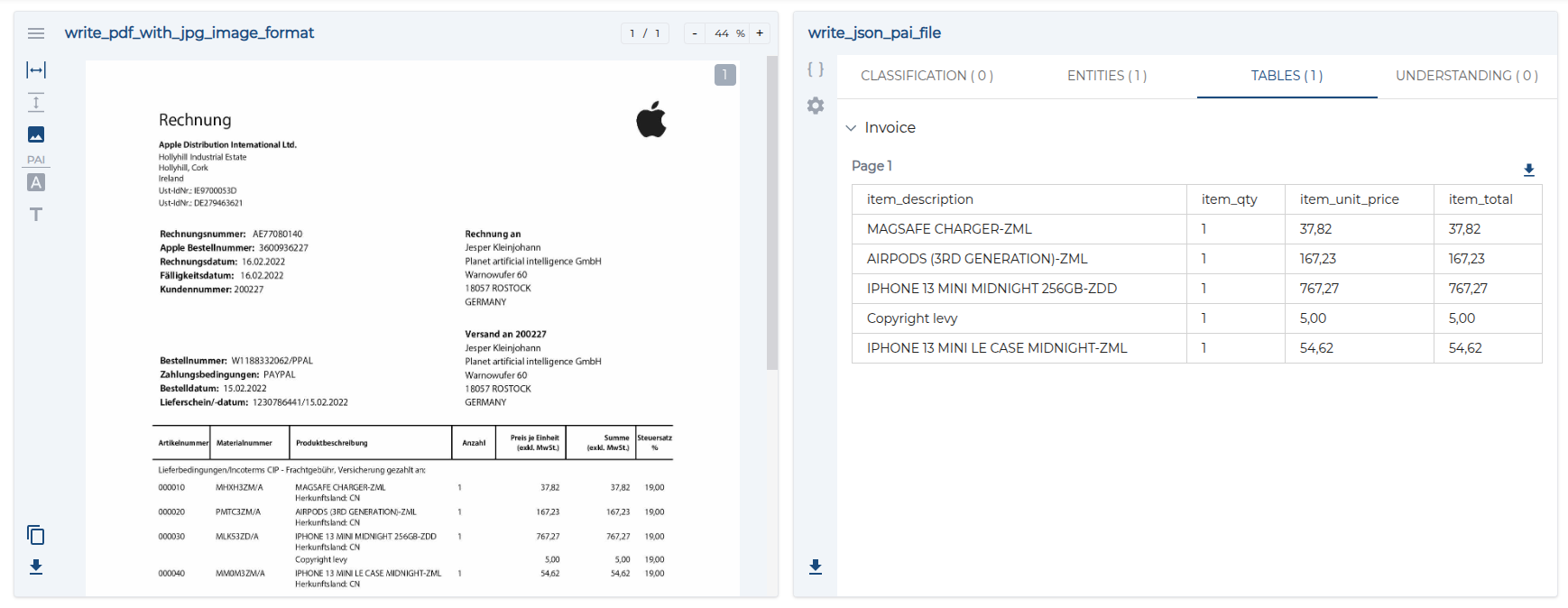Click the item_qty column header
Screen dimensions: 1568x608
point(1236,199)
